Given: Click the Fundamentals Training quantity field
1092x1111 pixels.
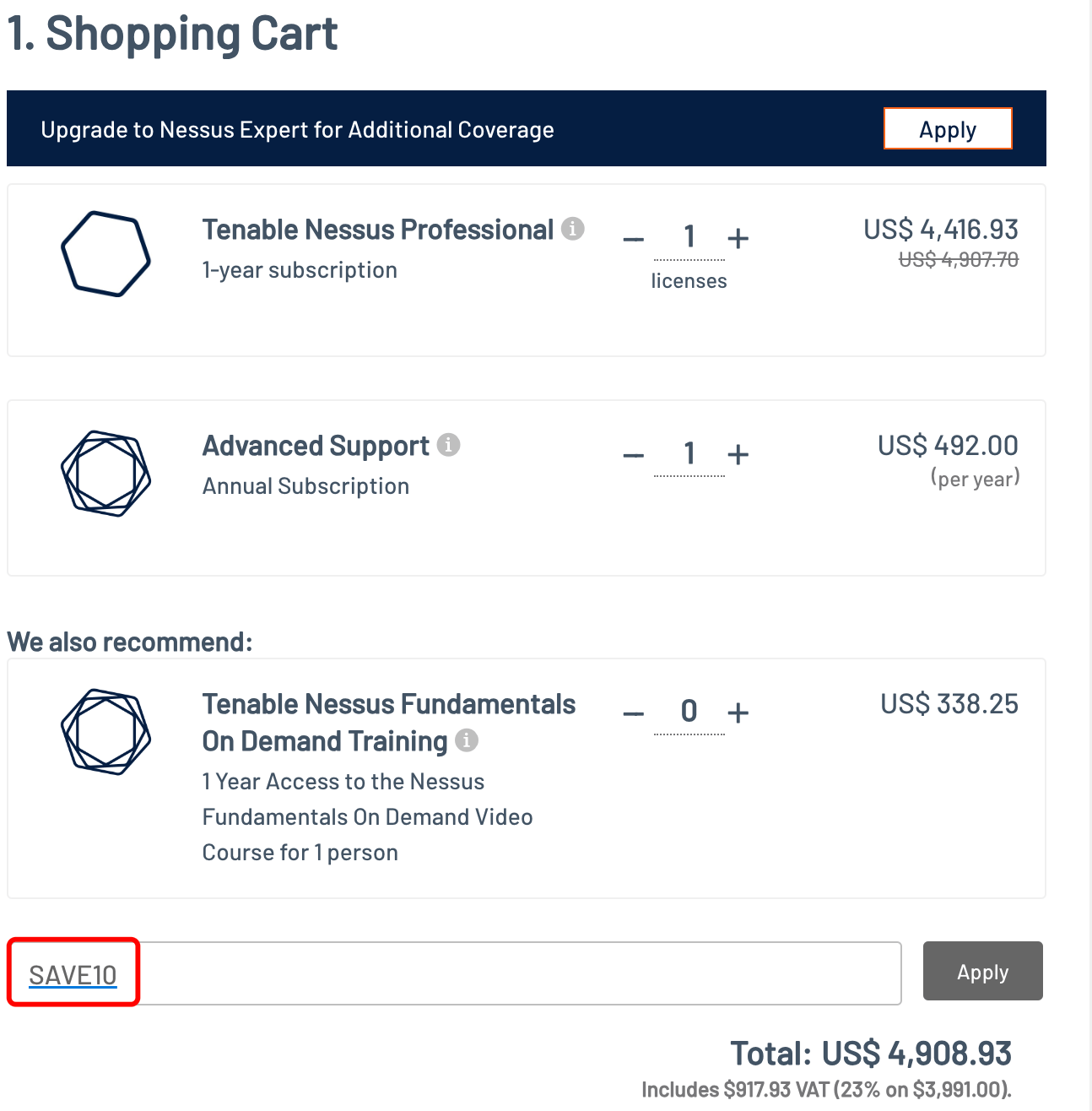Looking at the screenshot, I should pos(689,712).
